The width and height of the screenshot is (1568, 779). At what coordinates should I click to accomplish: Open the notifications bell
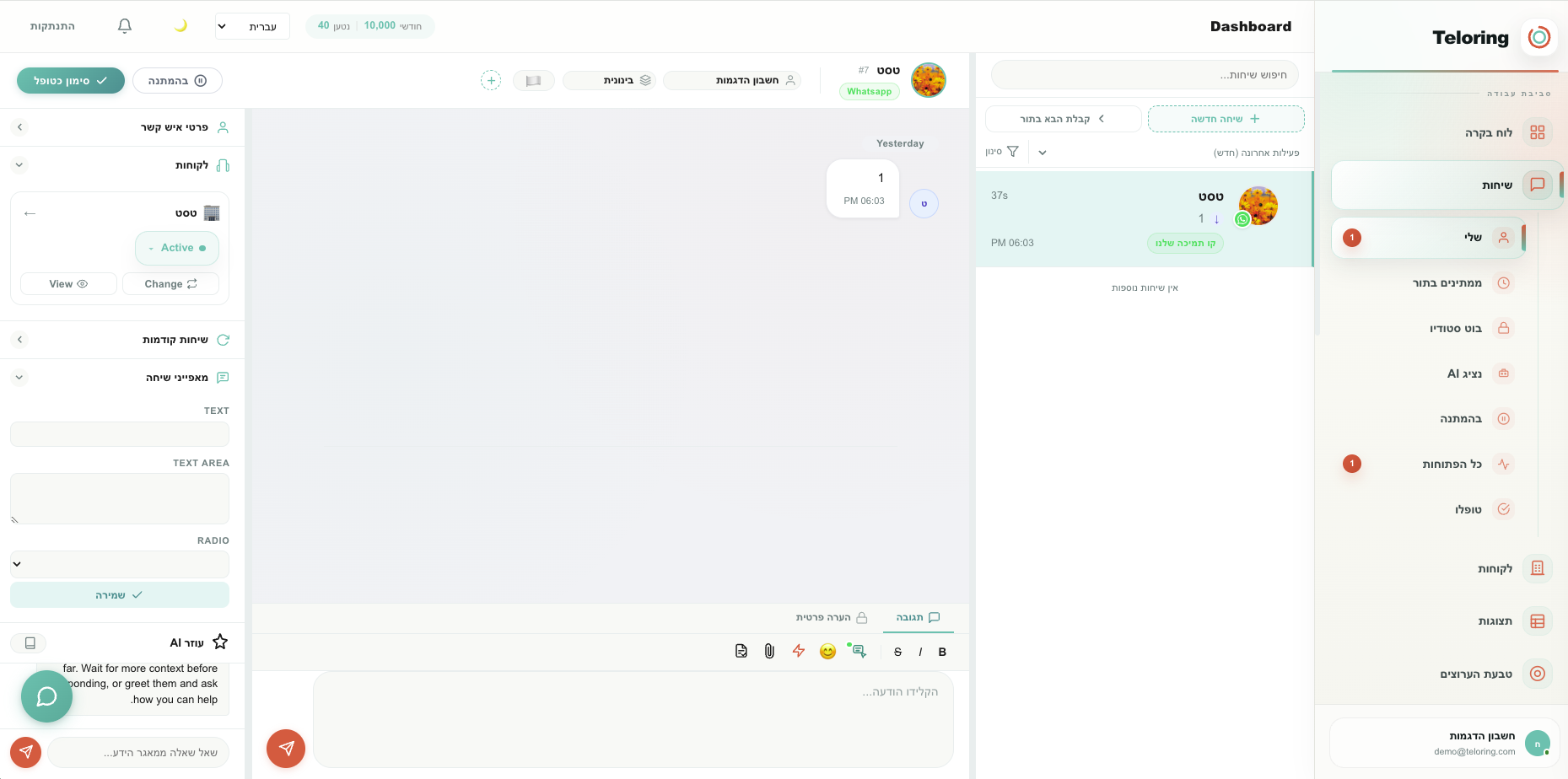[125, 26]
